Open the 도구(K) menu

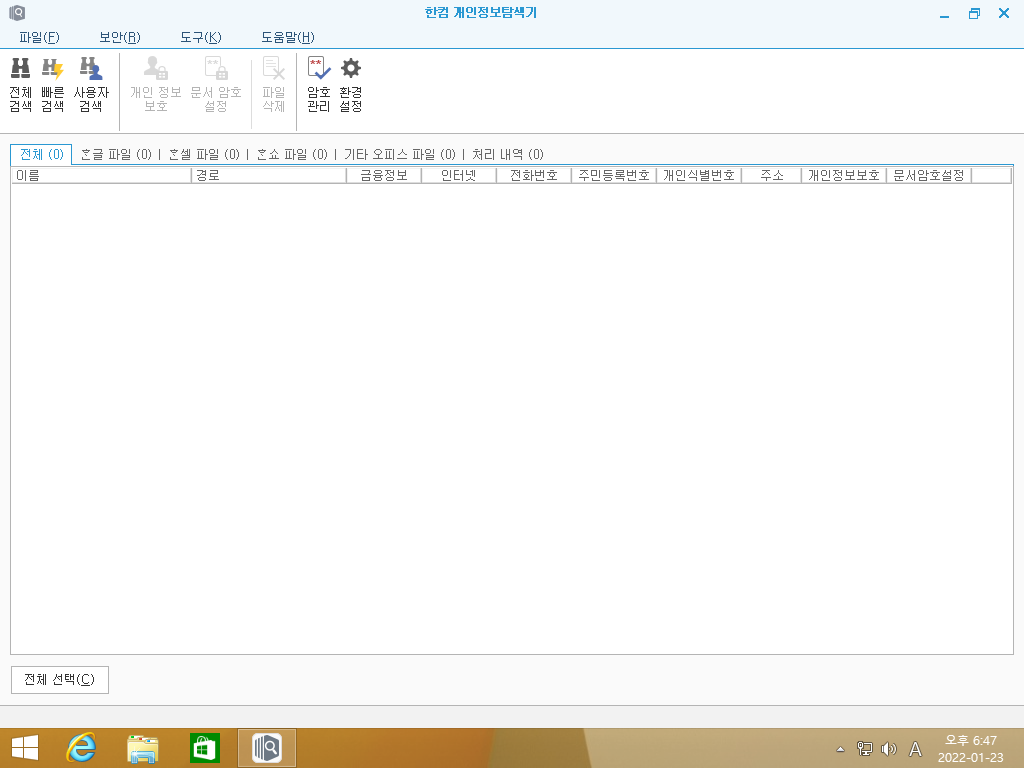click(x=200, y=37)
